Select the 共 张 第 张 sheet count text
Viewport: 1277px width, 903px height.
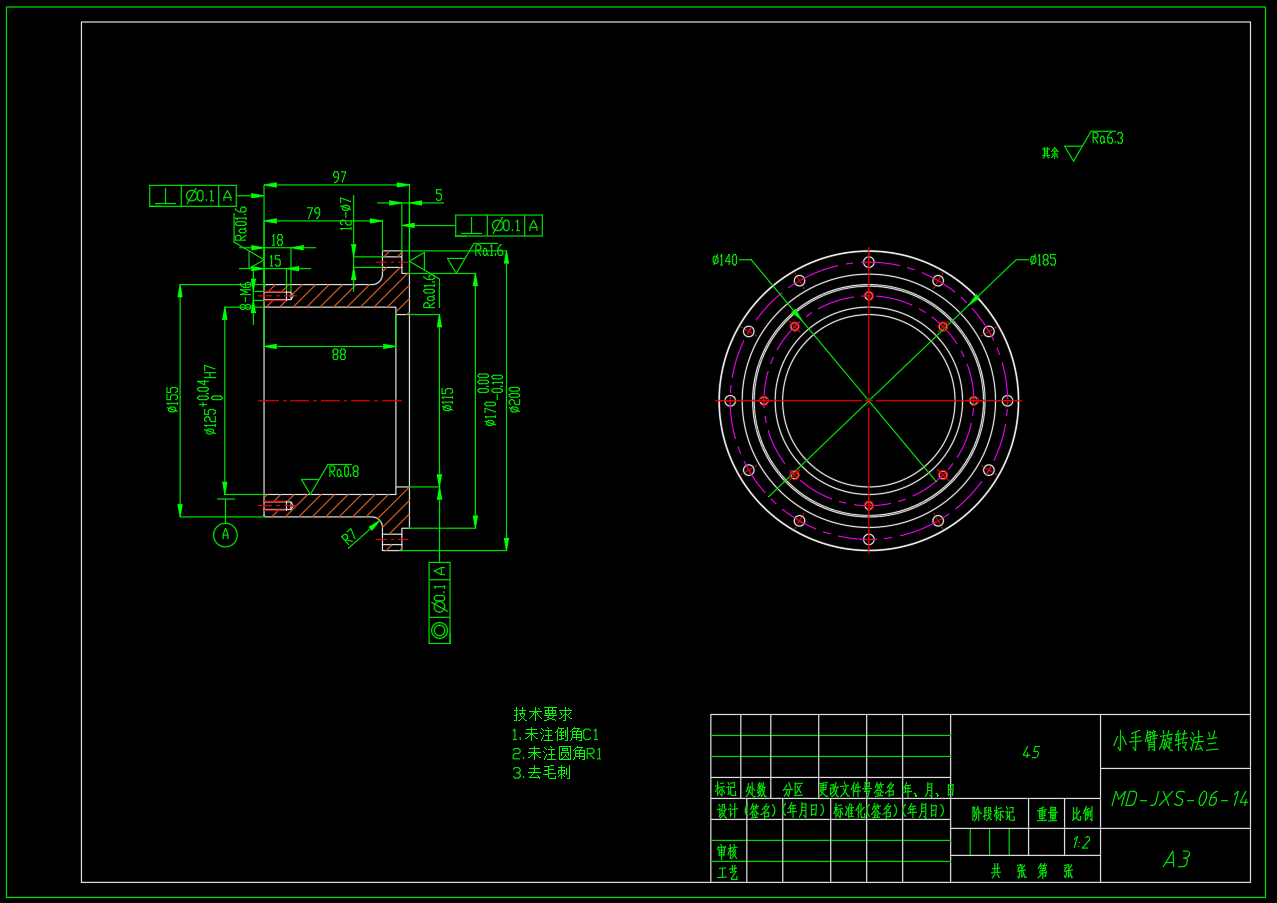(x=1032, y=871)
